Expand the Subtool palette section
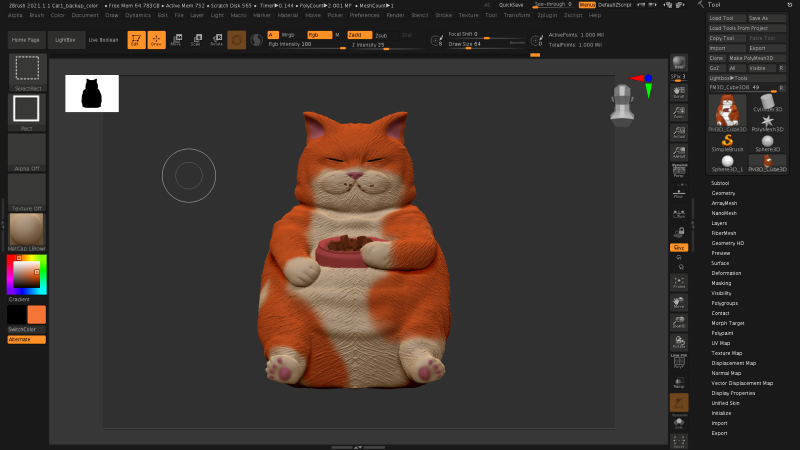Image resolution: width=800 pixels, height=450 pixels. (720, 183)
